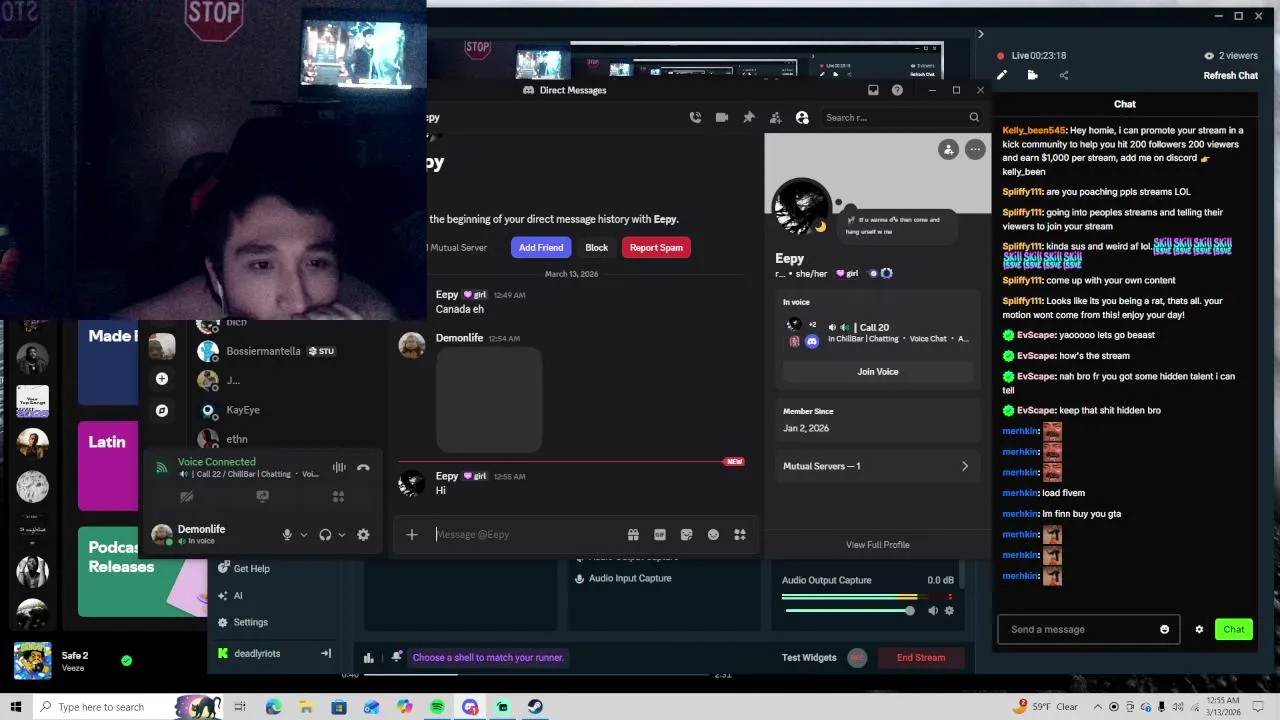
Task: Open microphone input options dropdown
Action: click(x=304, y=535)
